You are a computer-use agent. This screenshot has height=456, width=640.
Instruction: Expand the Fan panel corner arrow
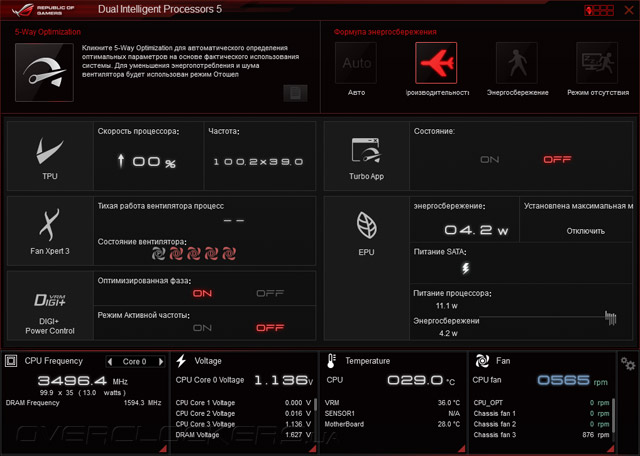610,449
